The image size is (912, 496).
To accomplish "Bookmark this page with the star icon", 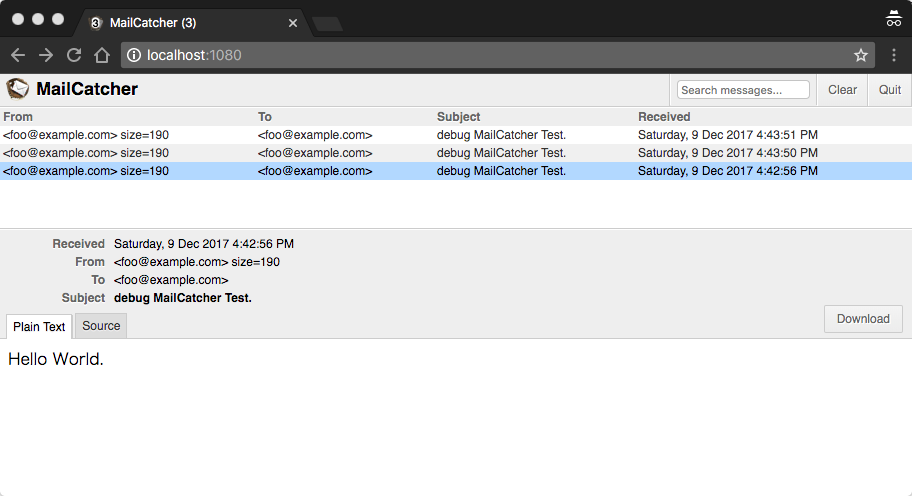I will point(861,55).
